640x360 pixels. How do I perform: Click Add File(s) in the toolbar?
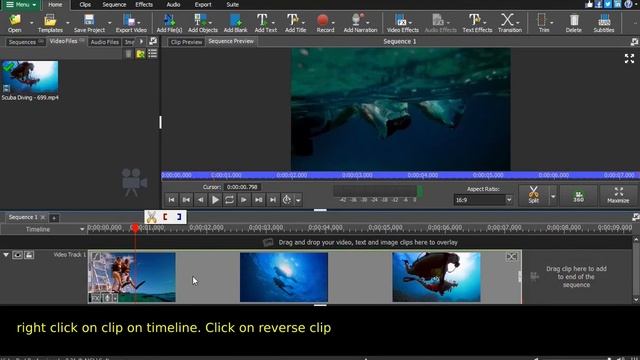pos(169,23)
